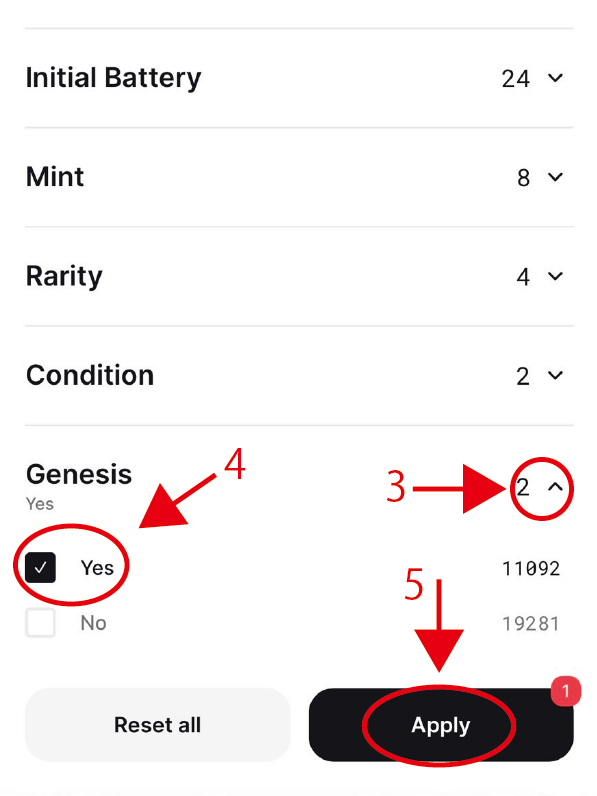The width and height of the screenshot is (597, 796).
Task: Open the Initial Battery filter section
Action: [x=299, y=78]
